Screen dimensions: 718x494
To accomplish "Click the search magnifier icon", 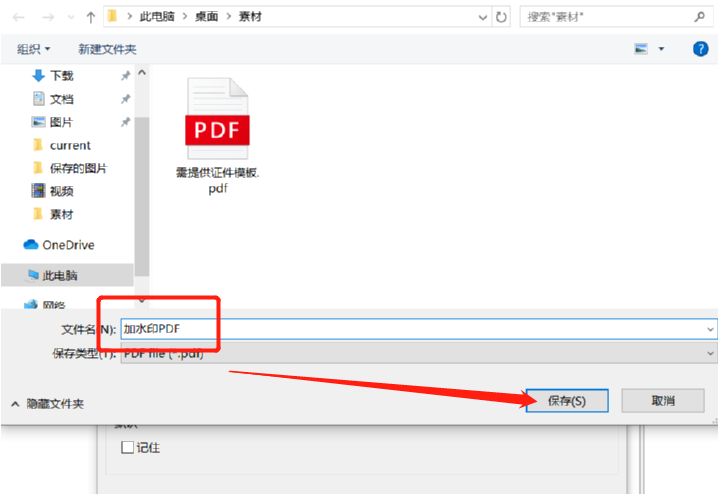I will coord(699,17).
